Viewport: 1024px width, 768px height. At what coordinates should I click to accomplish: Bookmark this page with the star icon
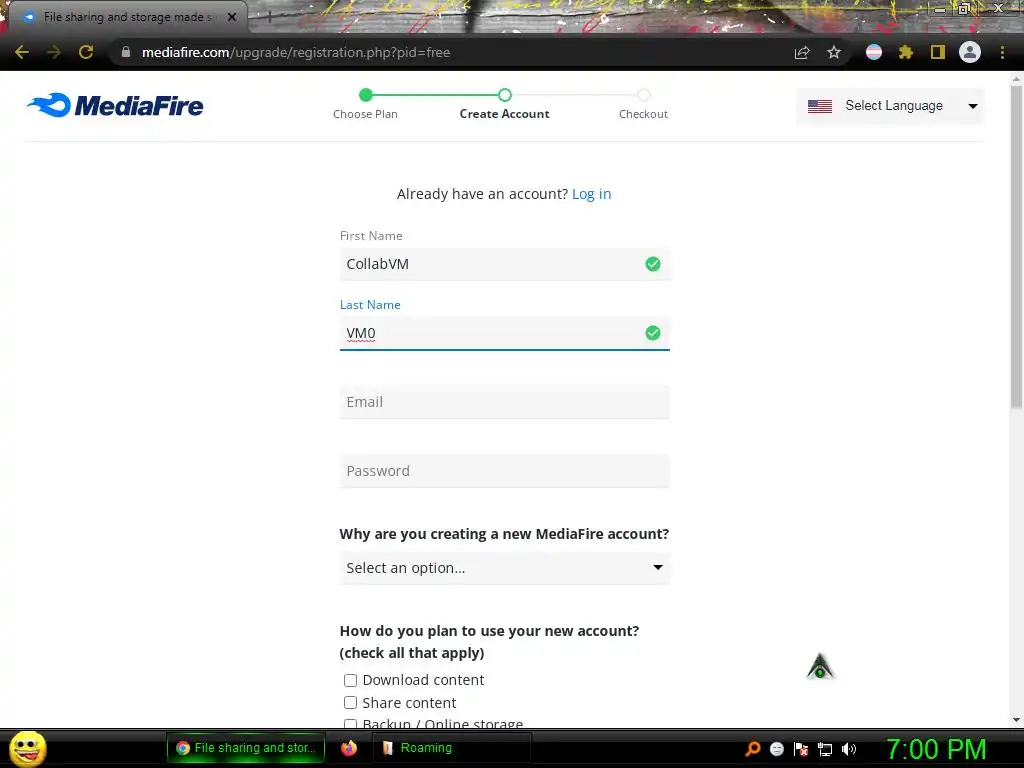click(834, 52)
